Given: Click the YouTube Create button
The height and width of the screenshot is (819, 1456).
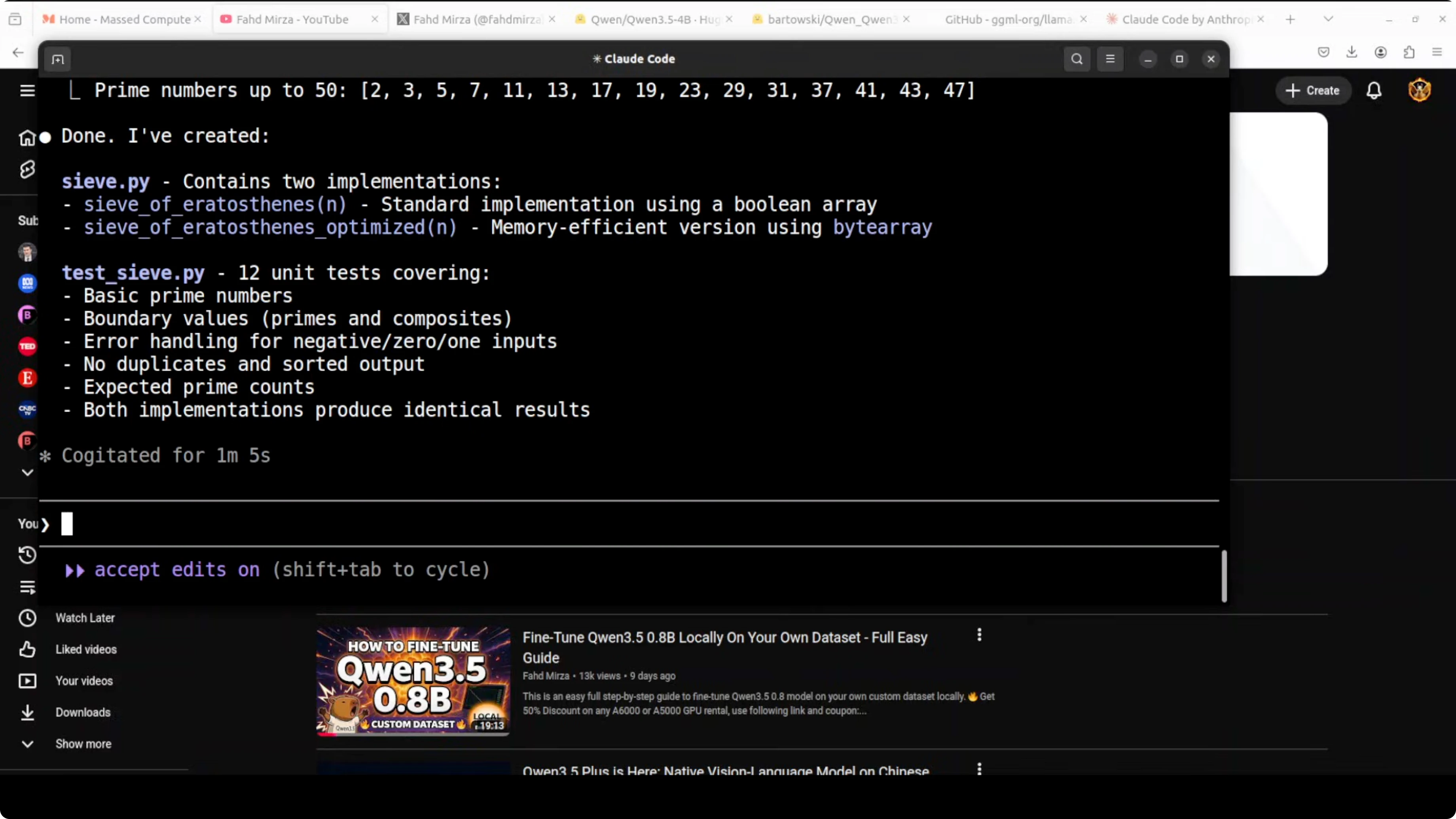Looking at the screenshot, I should point(1313,91).
